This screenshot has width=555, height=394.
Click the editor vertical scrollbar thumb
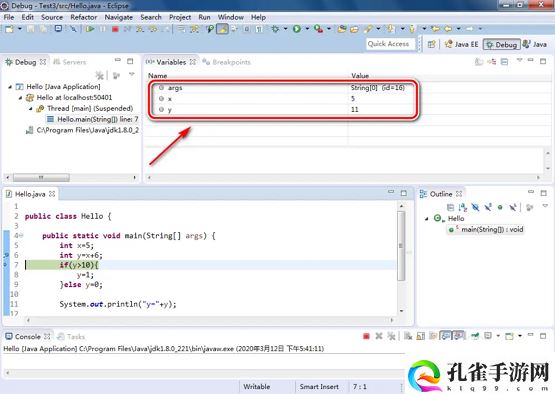pyautogui.click(x=401, y=246)
